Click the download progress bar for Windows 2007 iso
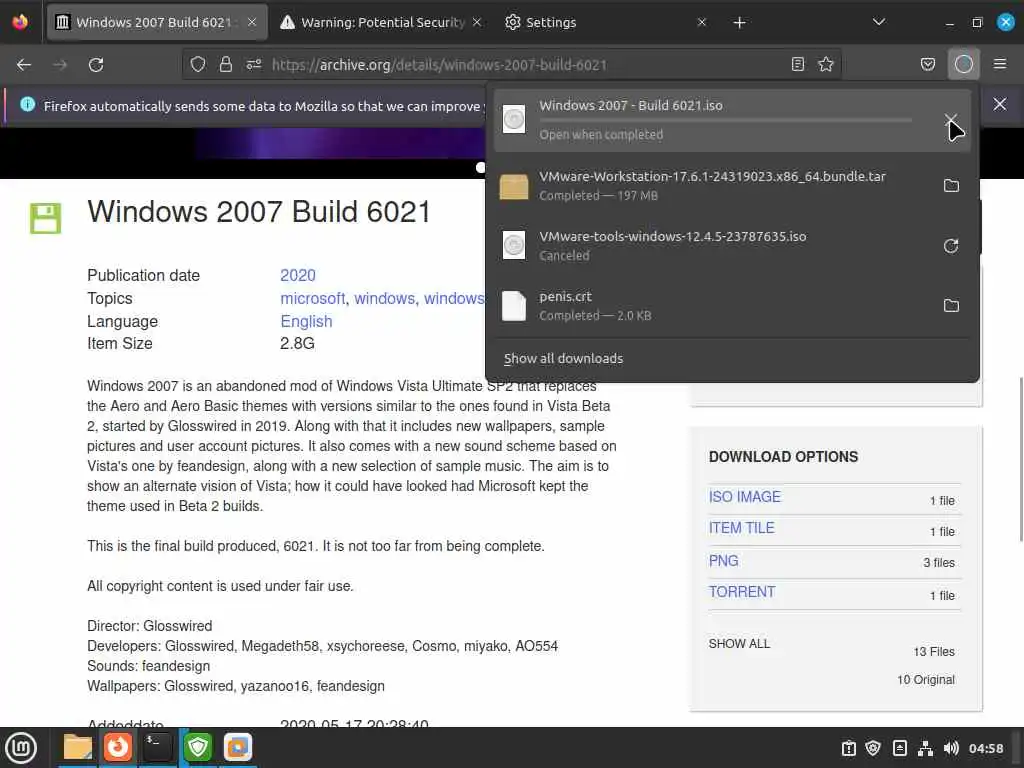The height and width of the screenshot is (768, 1024). click(726, 120)
